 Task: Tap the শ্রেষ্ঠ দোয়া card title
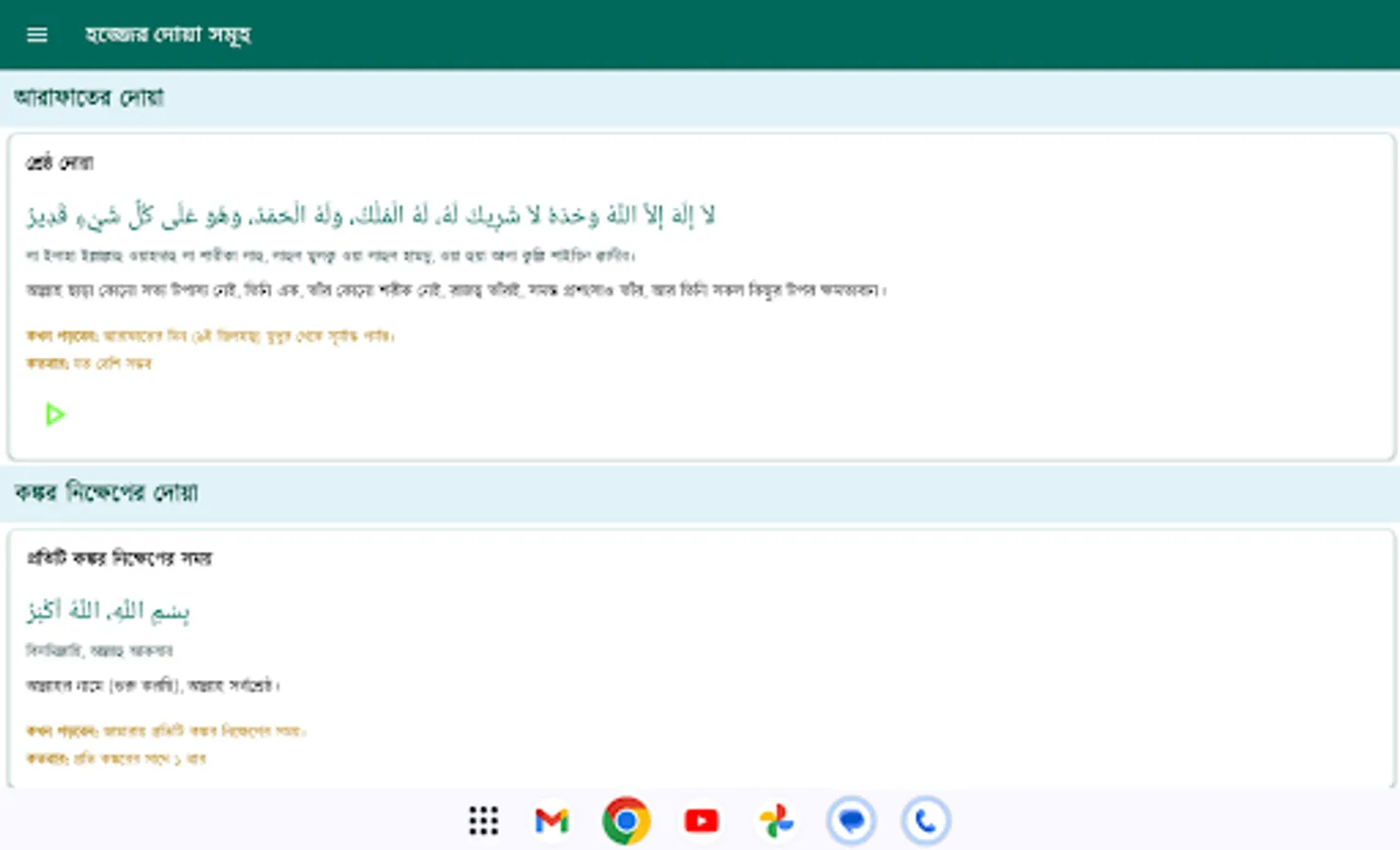[x=60, y=161]
